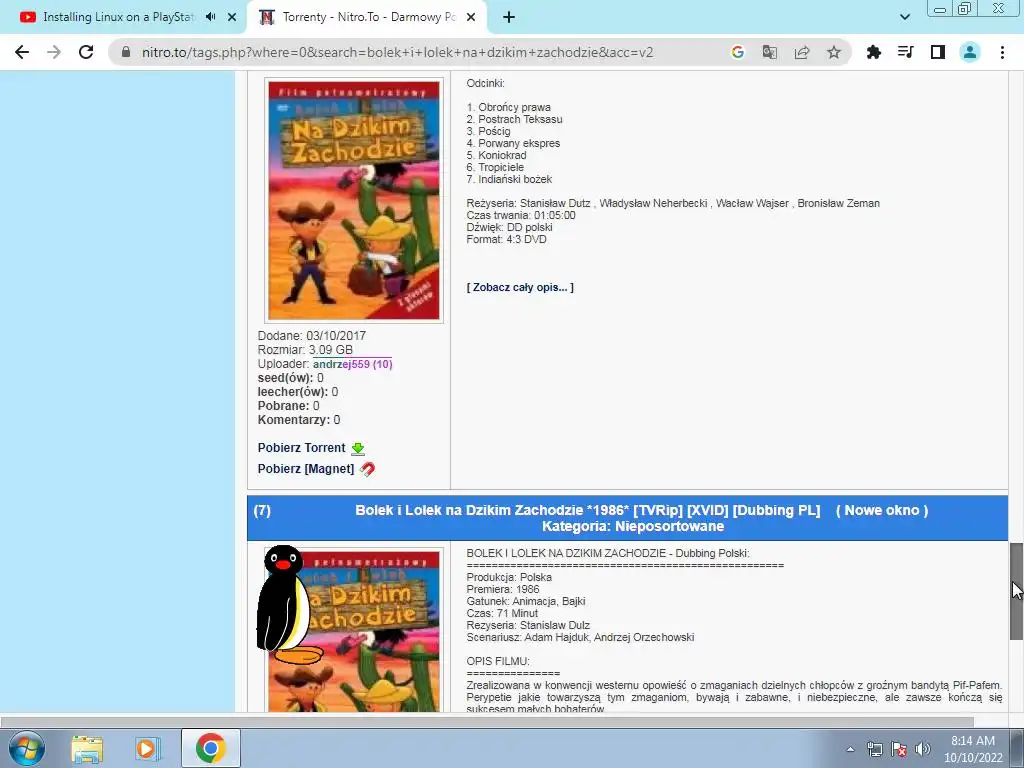Viewport: 1024px width, 768px height.
Task: Click the vertical scrollbar thumb
Action: (1016, 591)
